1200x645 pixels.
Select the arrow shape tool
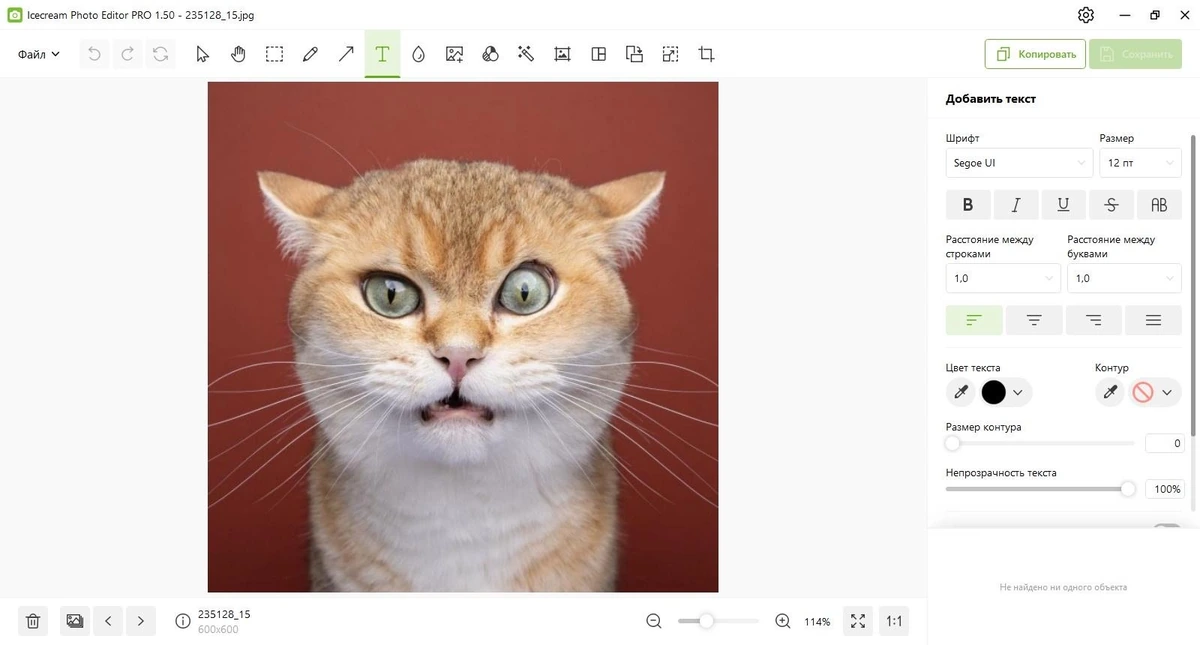point(346,54)
